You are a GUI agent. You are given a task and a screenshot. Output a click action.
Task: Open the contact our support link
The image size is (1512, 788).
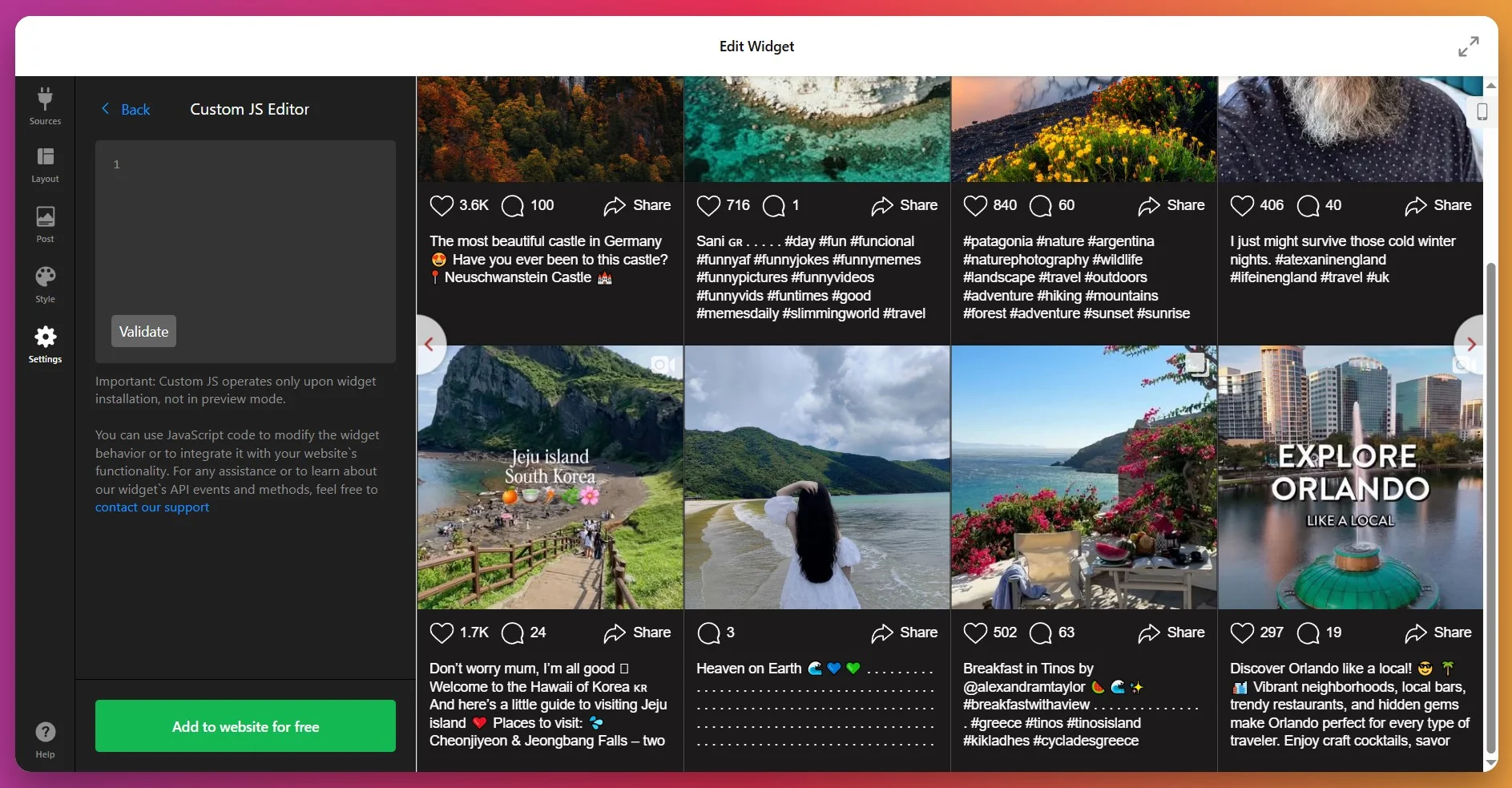(x=152, y=507)
